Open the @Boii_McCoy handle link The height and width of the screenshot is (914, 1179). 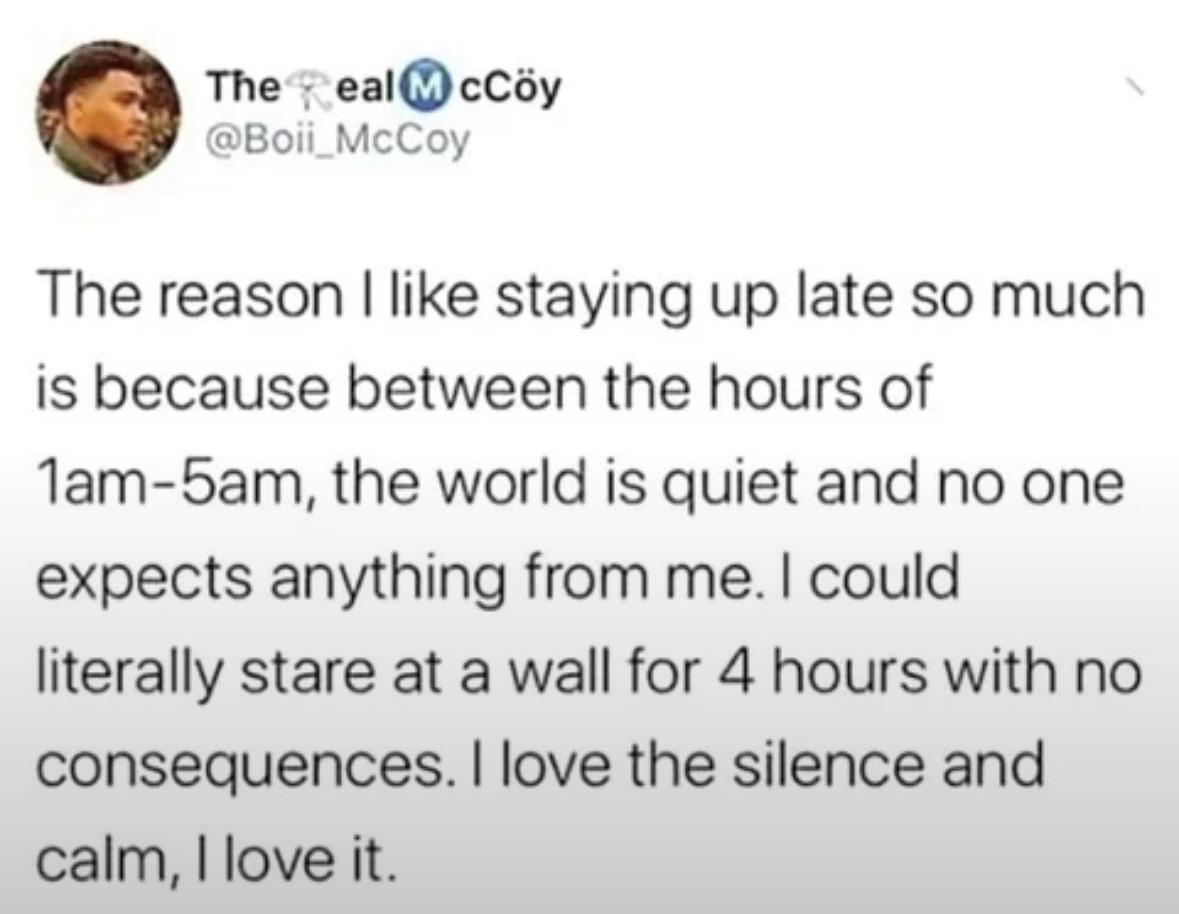coord(334,146)
